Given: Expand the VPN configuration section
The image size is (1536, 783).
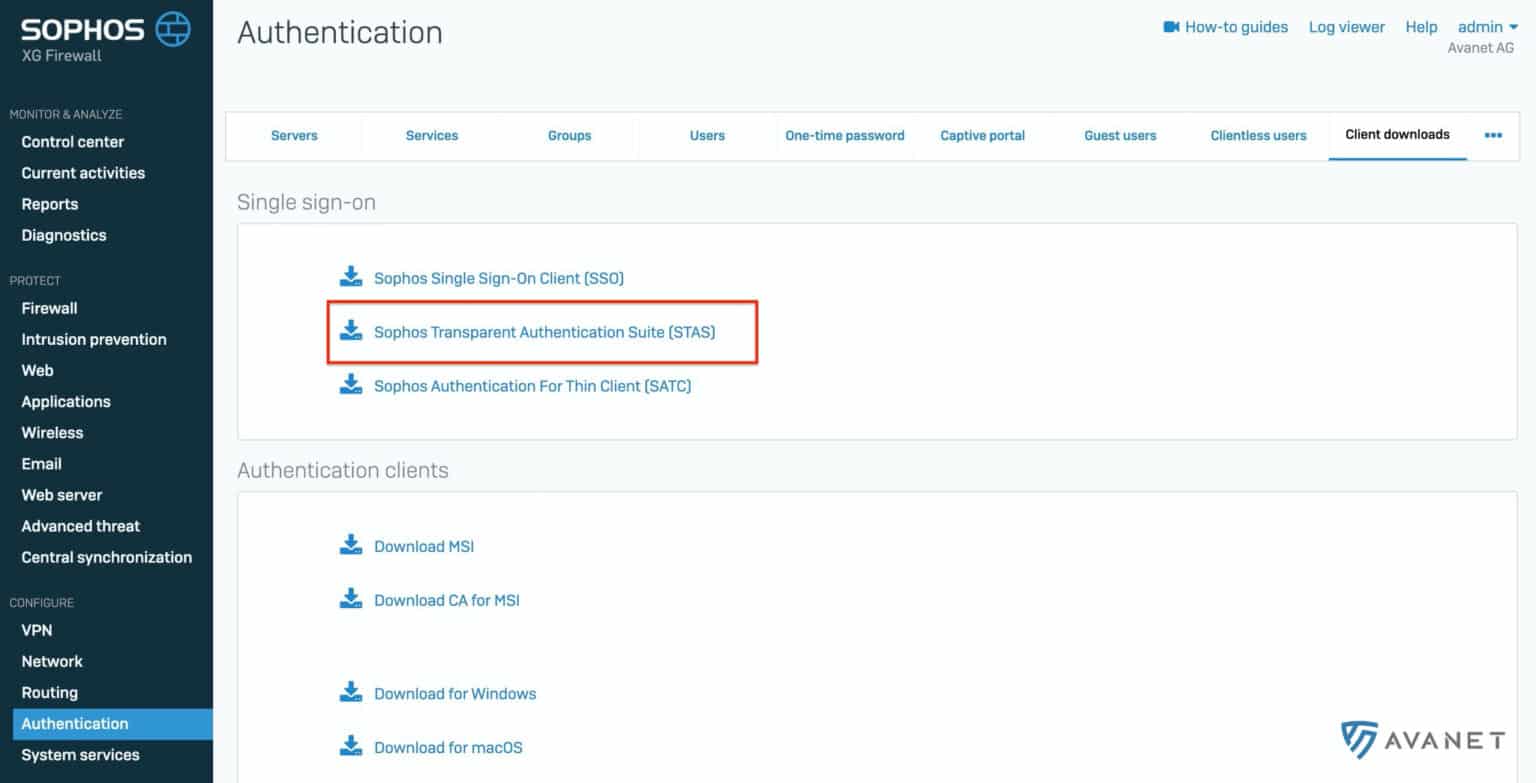Looking at the screenshot, I should click(x=37, y=630).
